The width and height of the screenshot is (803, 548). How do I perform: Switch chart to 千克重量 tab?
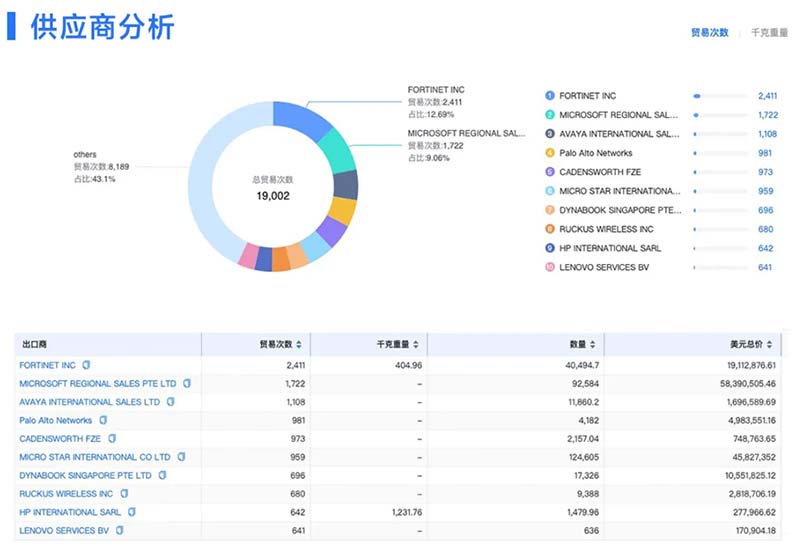pos(769,32)
